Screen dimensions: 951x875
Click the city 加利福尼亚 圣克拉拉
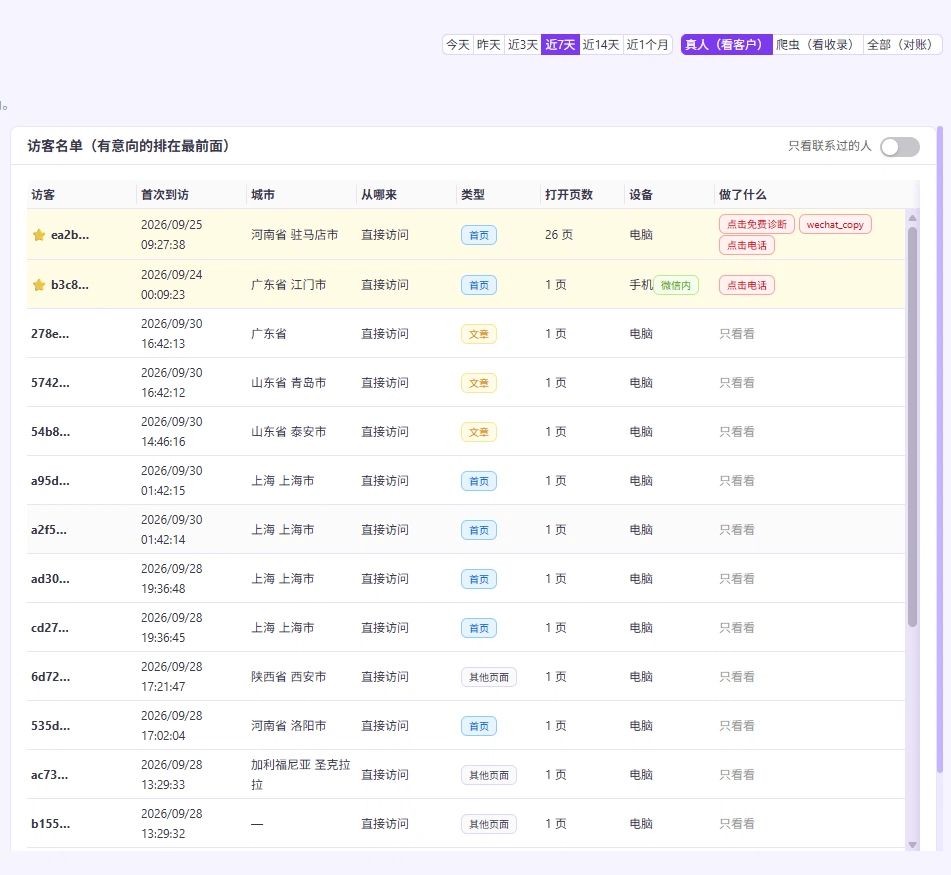tap(301, 775)
